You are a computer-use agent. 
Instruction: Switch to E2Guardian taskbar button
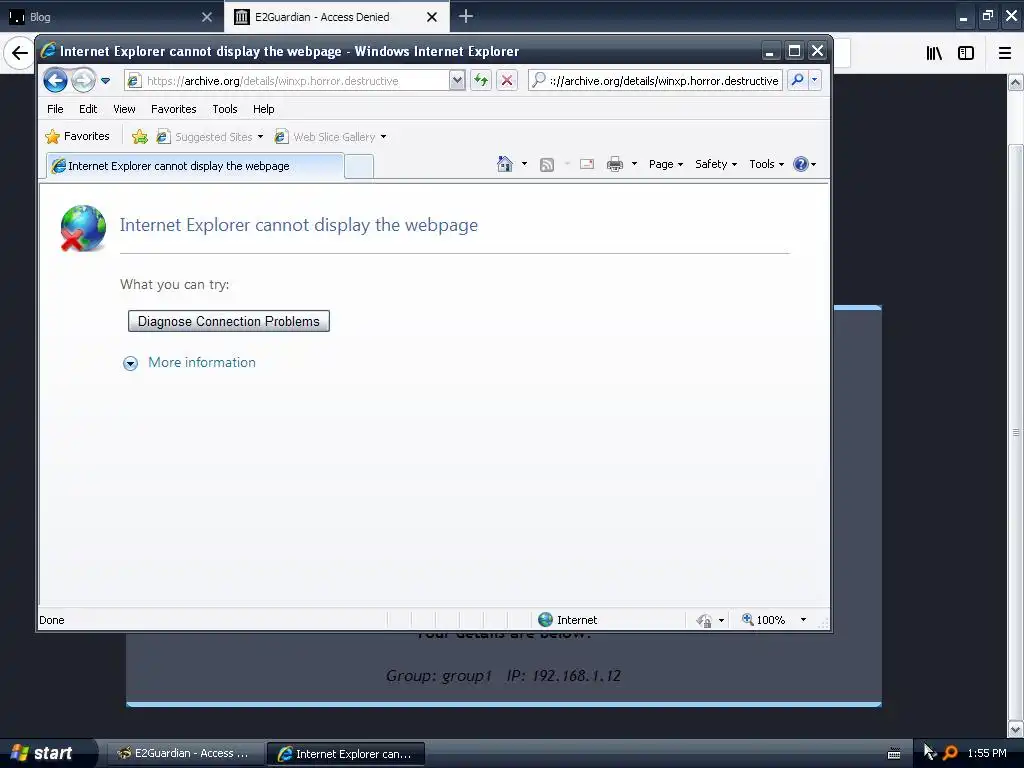tap(184, 753)
